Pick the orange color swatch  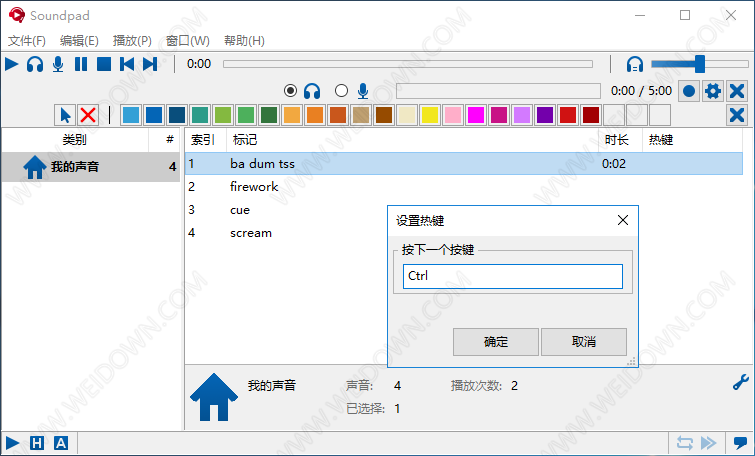pyautogui.click(x=315, y=115)
